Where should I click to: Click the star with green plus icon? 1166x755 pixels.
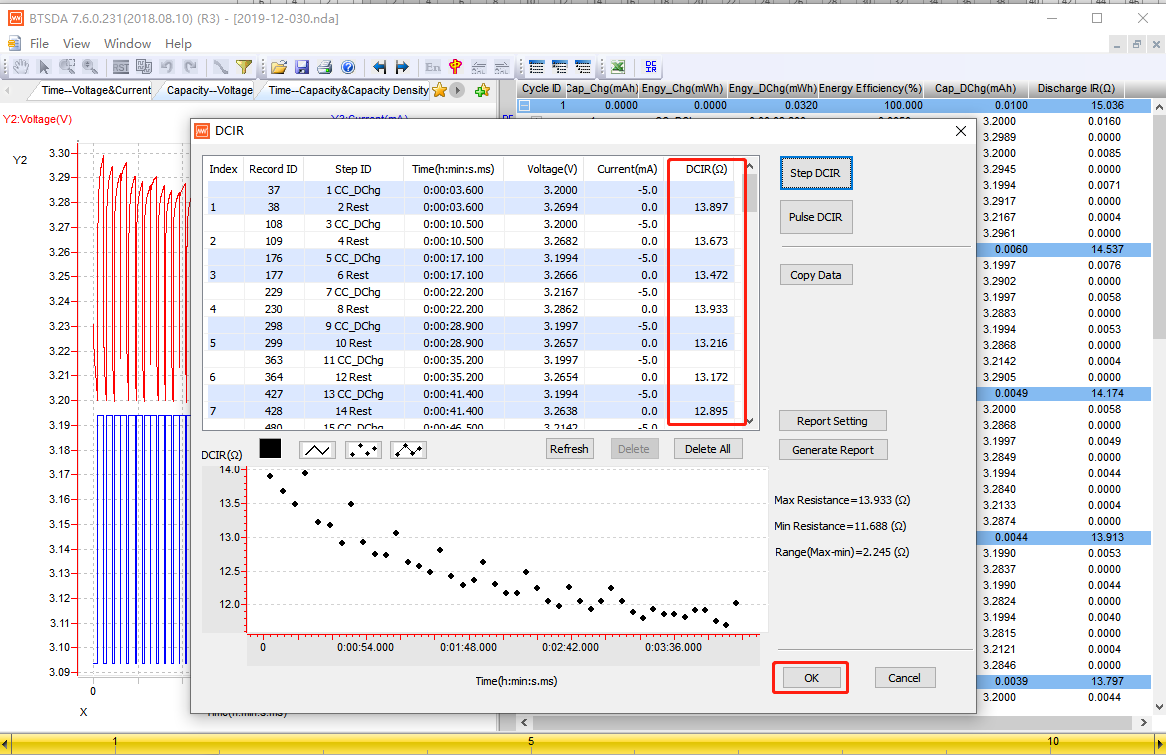click(483, 90)
